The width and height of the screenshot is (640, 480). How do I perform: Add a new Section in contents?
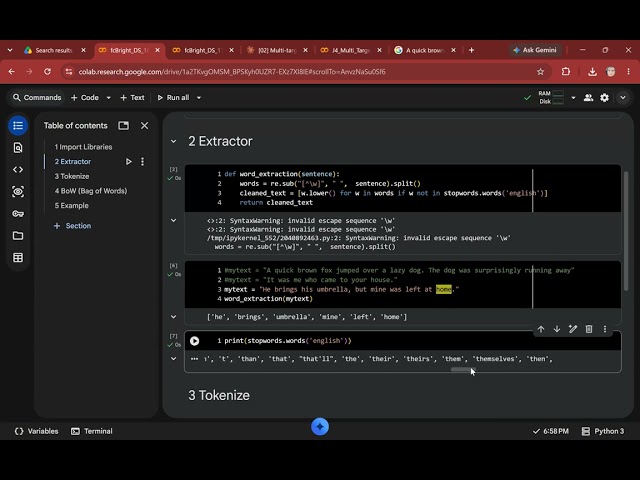[73, 226]
